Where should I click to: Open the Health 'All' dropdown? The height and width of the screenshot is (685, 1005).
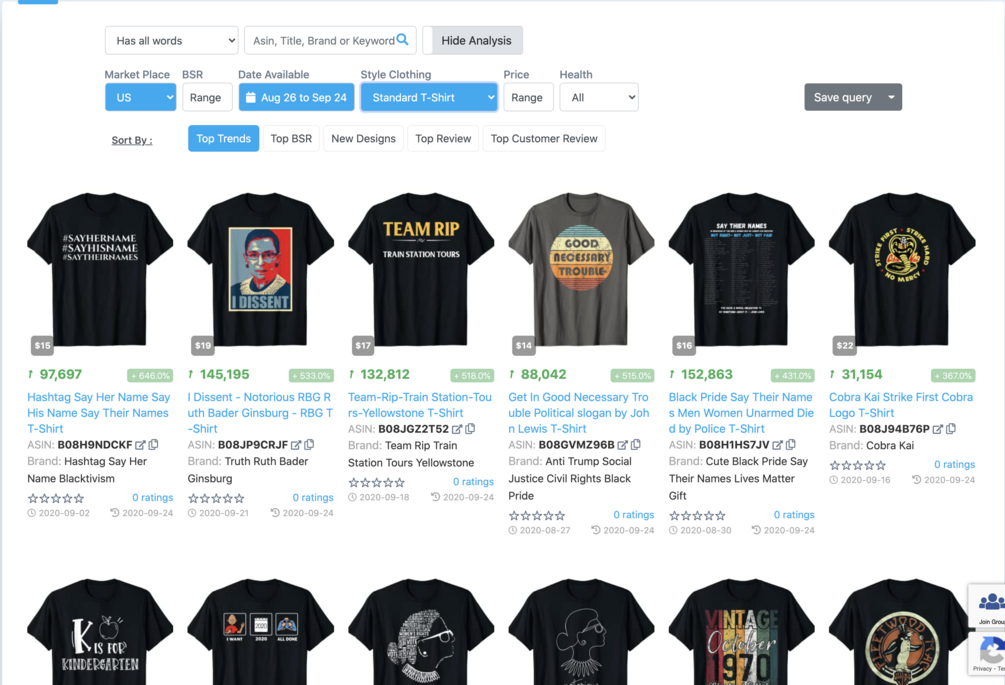pyautogui.click(x=599, y=97)
